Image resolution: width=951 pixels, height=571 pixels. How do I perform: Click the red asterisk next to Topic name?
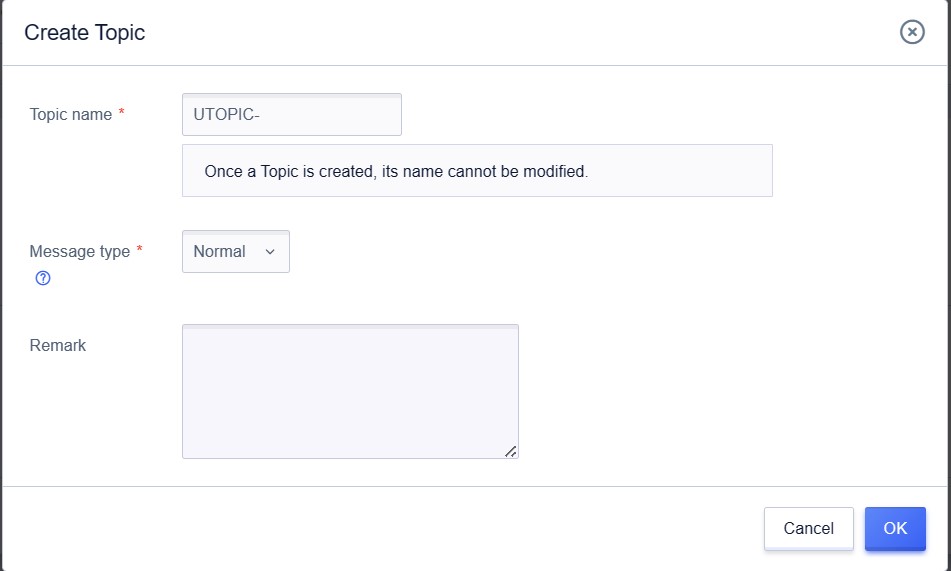(122, 114)
